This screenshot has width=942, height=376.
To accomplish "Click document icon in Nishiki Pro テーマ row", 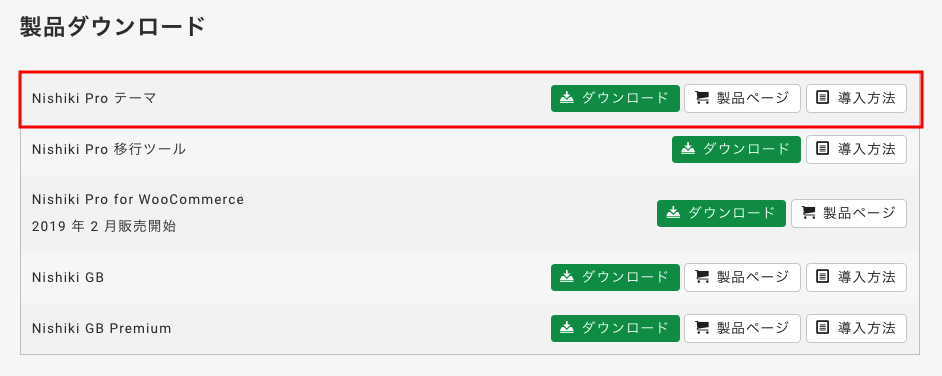I will pos(823,98).
